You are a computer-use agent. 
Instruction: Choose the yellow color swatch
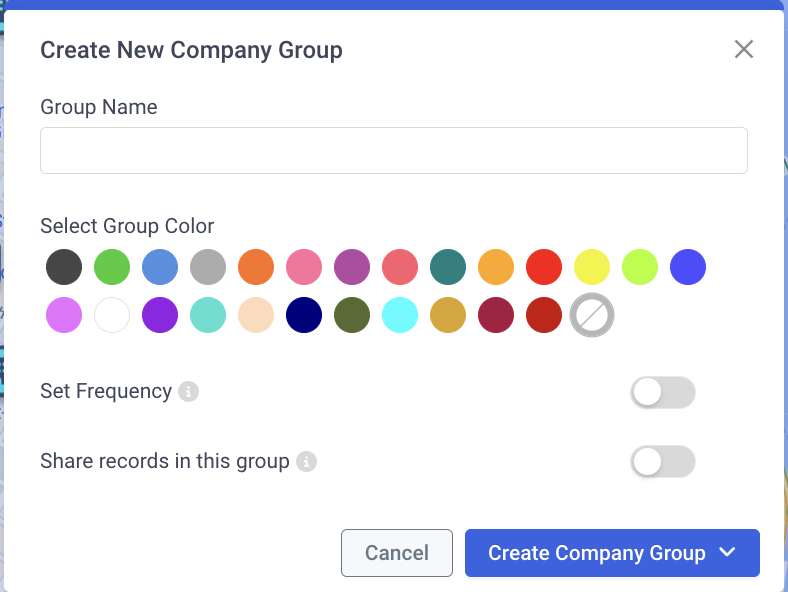592,267
